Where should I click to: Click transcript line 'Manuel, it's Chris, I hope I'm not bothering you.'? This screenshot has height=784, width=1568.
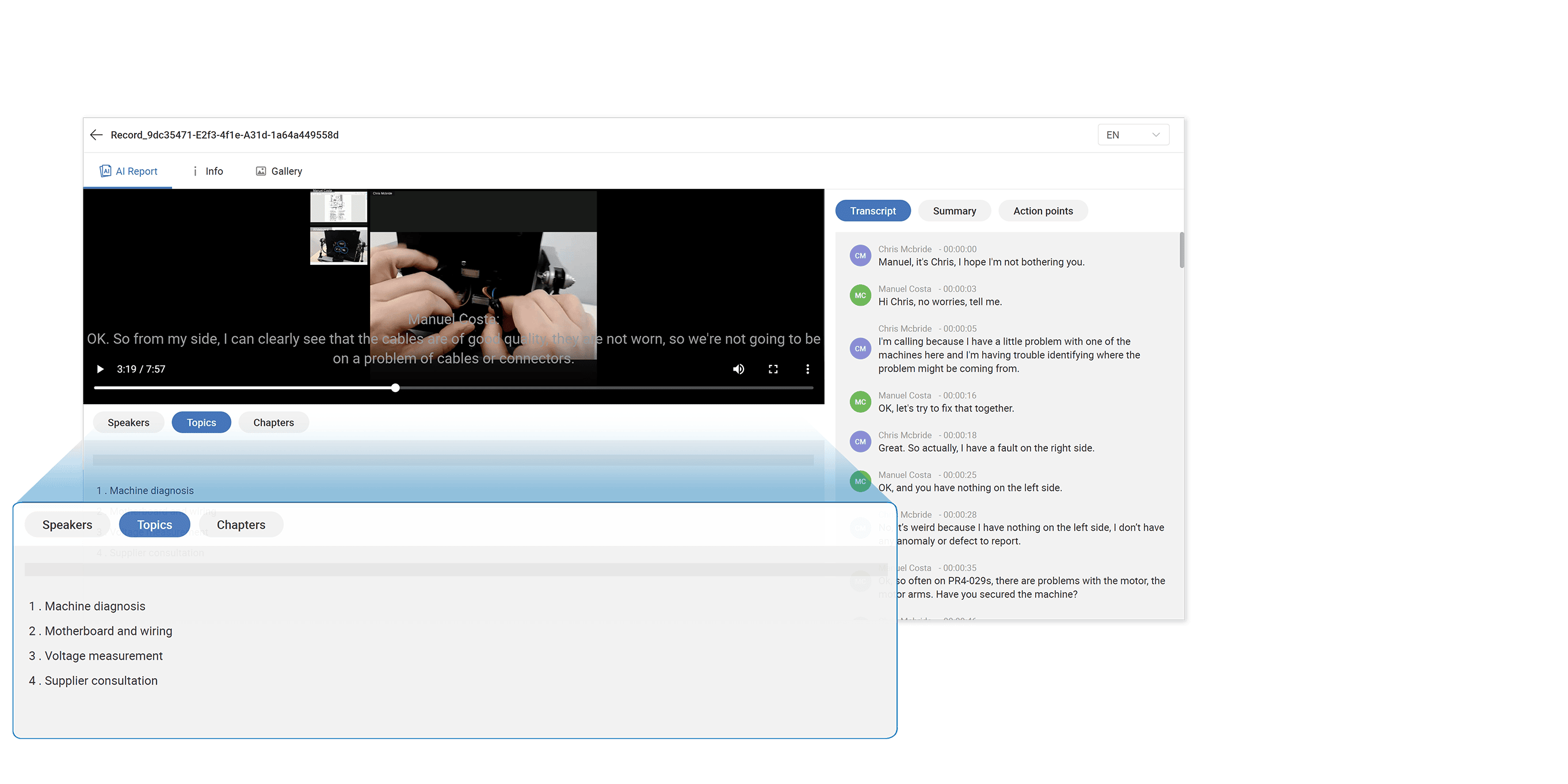point(981,262)
